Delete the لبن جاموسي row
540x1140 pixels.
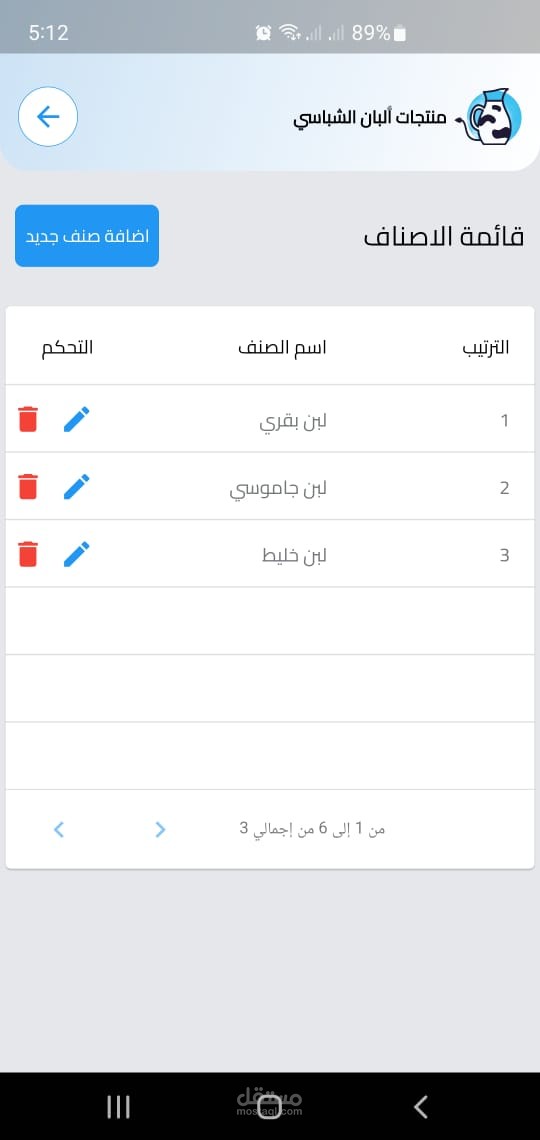[28, 486]
